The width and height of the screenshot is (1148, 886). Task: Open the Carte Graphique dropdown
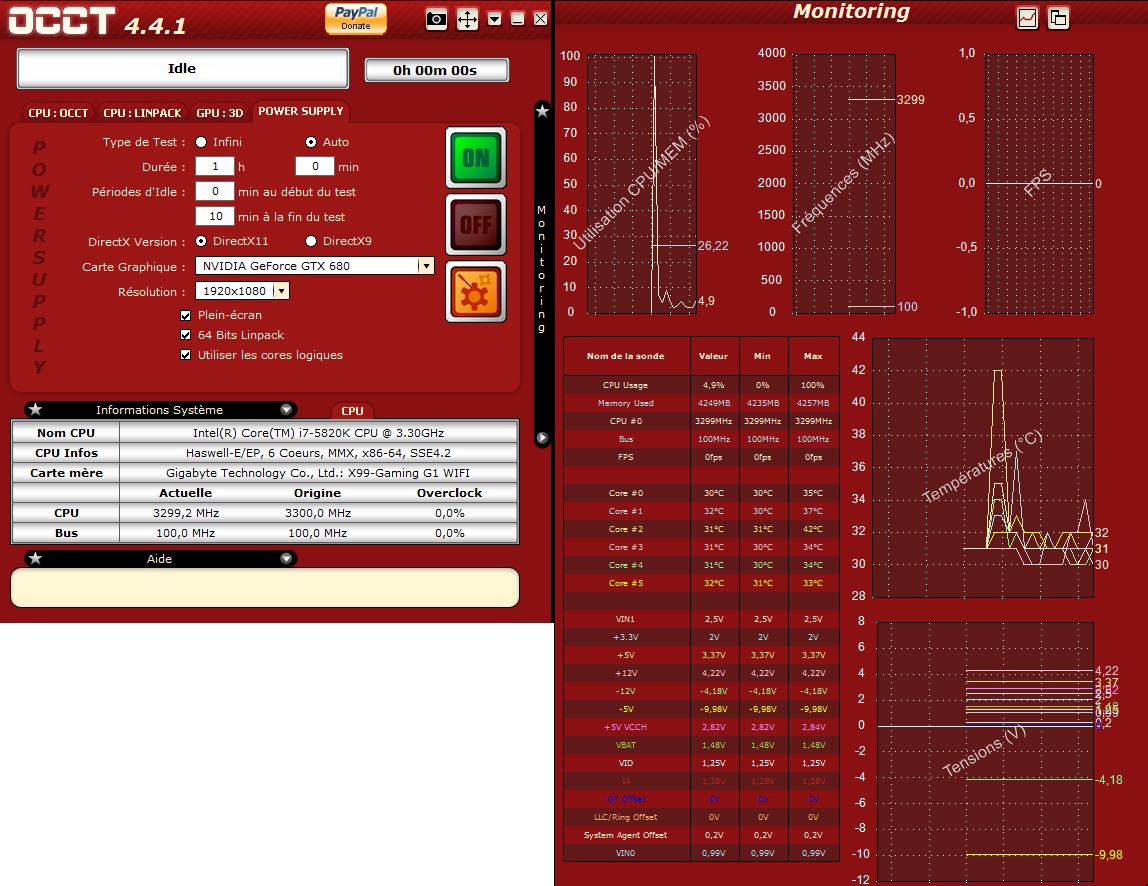tap(425, 266)
